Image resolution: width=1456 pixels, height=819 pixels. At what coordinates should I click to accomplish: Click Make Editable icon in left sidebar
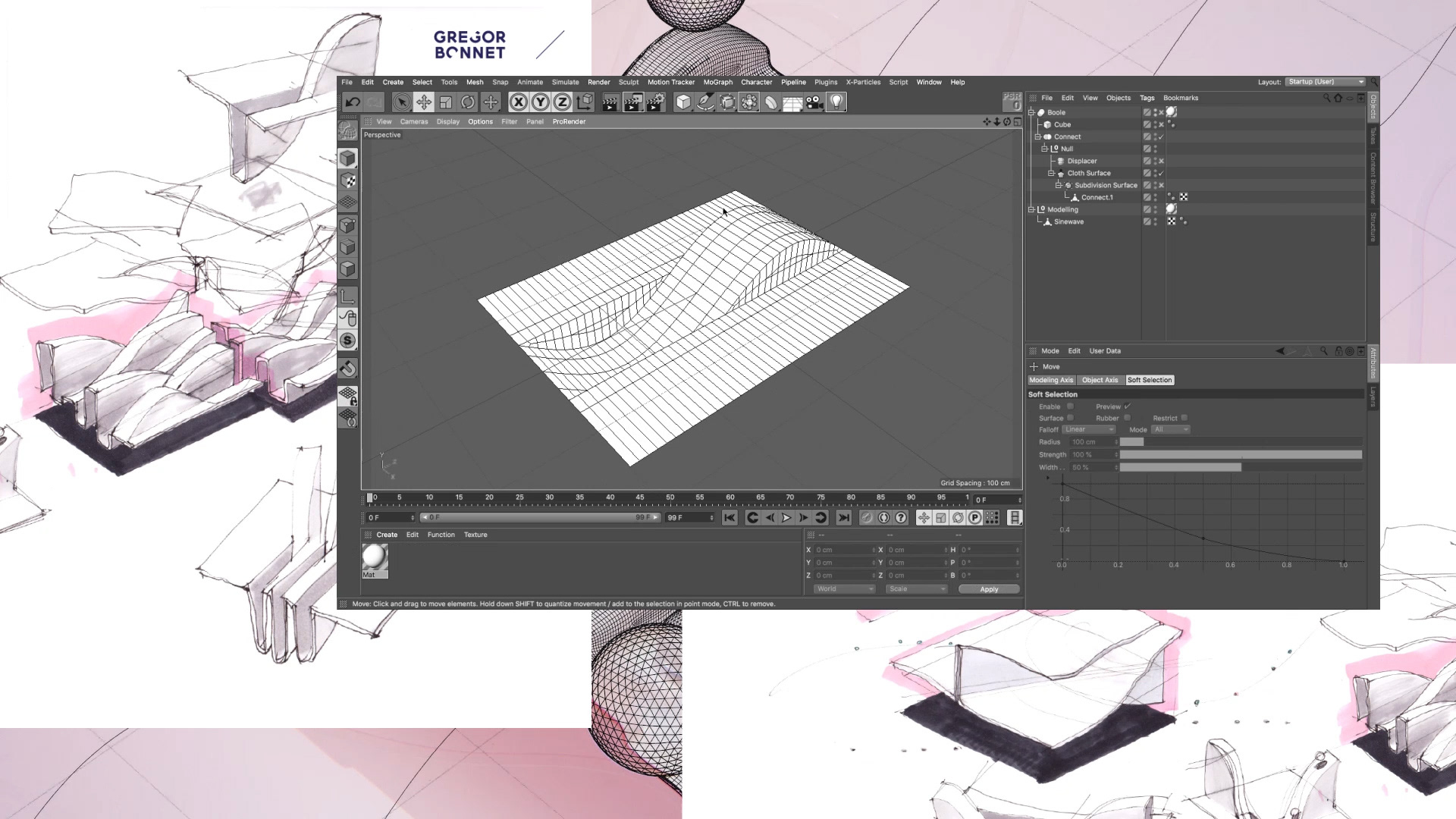pos(347,132)
